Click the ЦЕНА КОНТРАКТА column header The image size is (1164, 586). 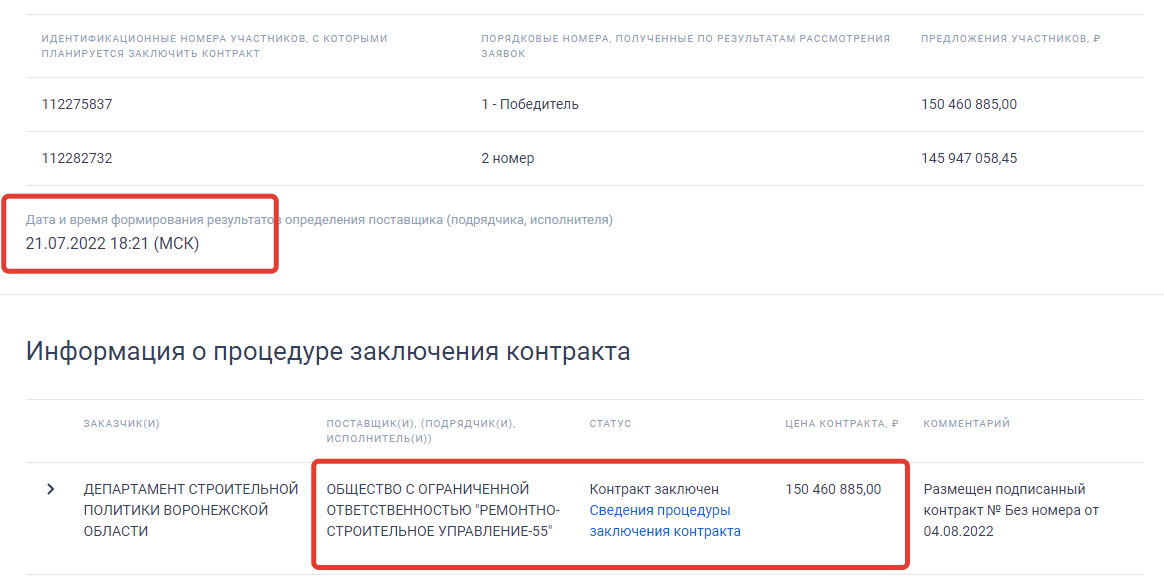841,424
